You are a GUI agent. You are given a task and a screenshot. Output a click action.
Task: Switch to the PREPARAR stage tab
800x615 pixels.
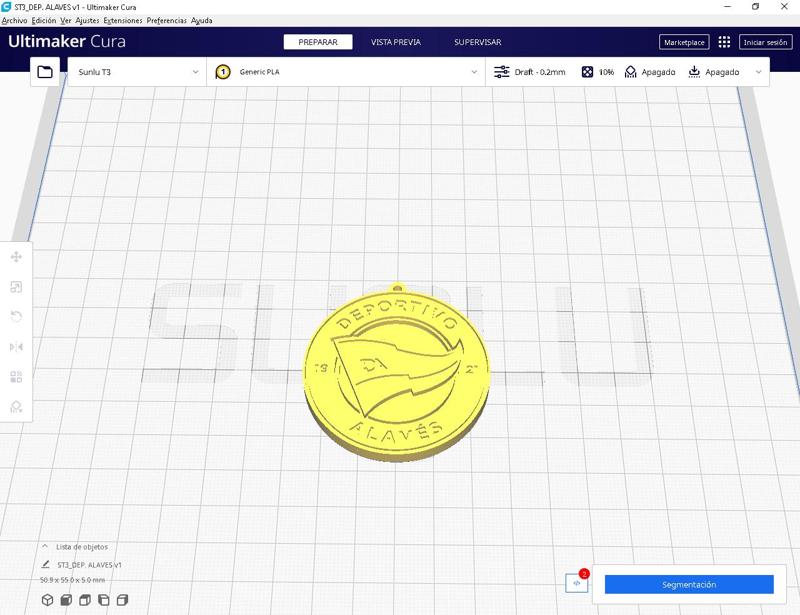318,42
